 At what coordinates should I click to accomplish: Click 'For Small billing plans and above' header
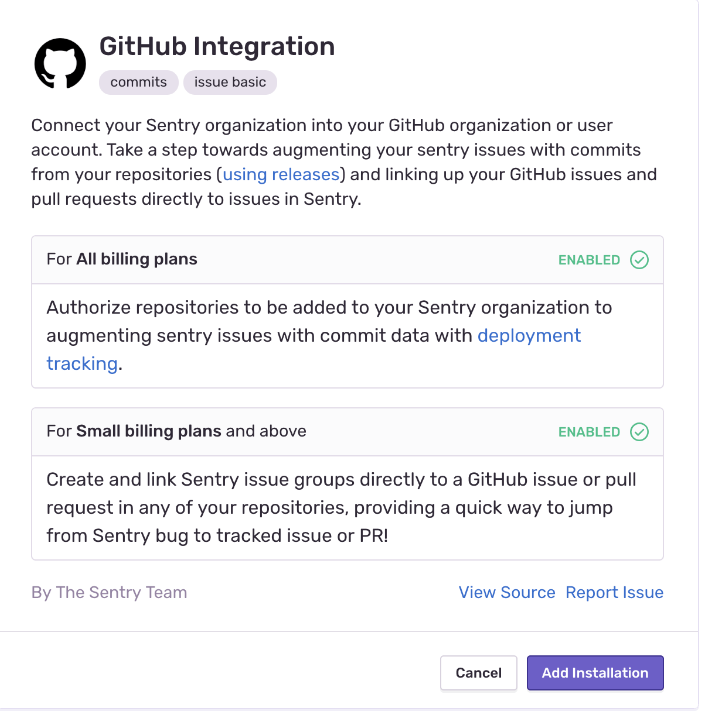point(176,431)
